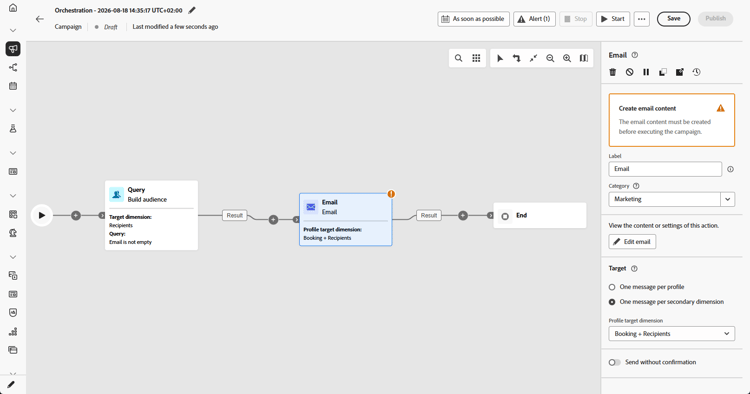Select One message per profile

(612, 287)
